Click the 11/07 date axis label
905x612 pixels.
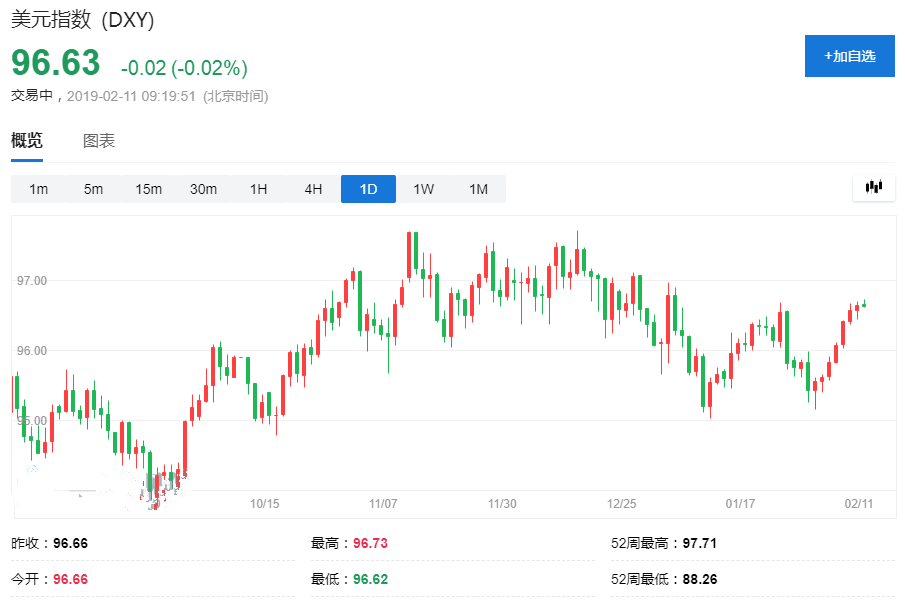[383, 503]
